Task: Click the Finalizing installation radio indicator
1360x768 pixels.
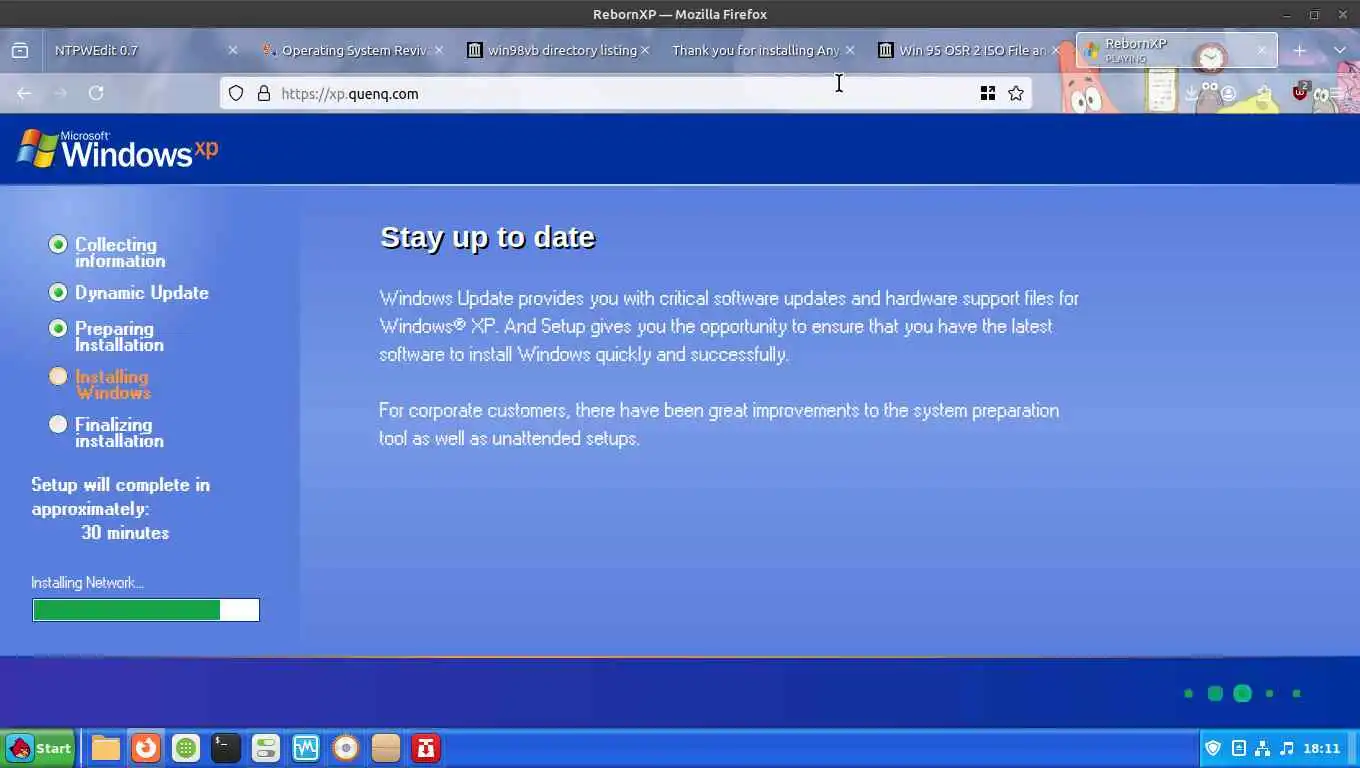Action: point(58,424)
